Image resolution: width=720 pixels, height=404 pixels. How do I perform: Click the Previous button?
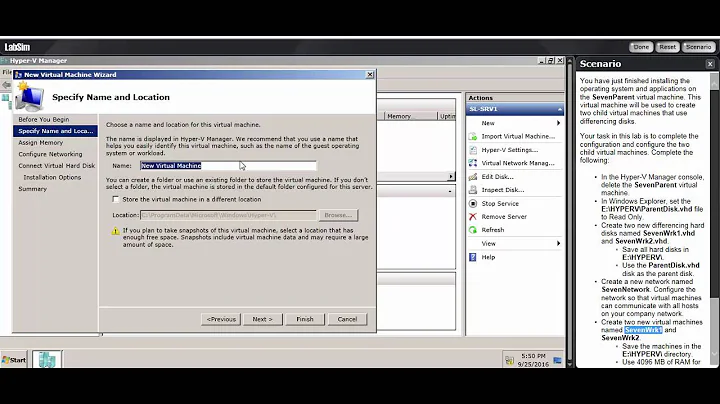pos(221,319)
